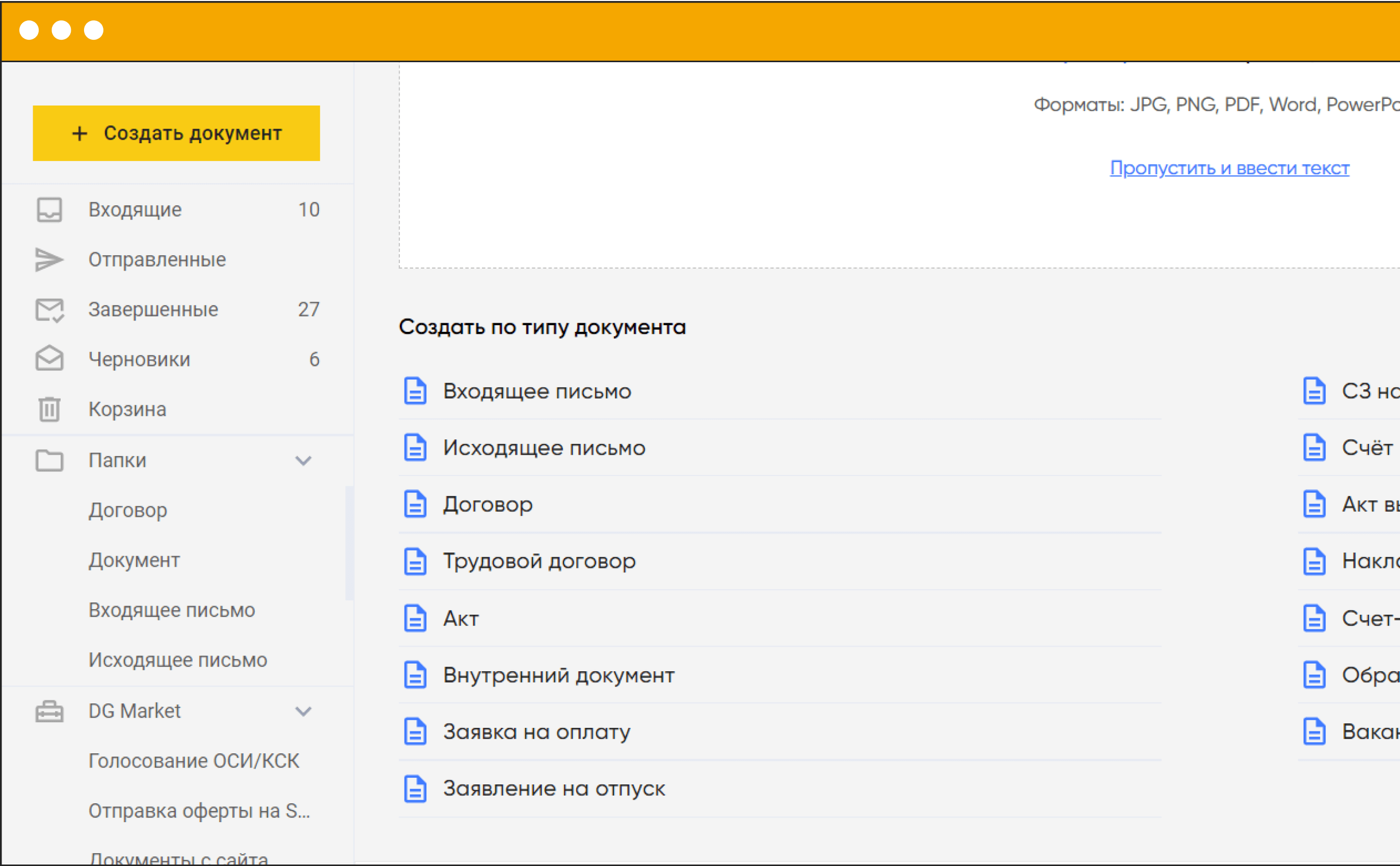Viewport: 1400px width, 866px height.
Task: Click document icon beside Акт type
Action: [x=415, y=618]
